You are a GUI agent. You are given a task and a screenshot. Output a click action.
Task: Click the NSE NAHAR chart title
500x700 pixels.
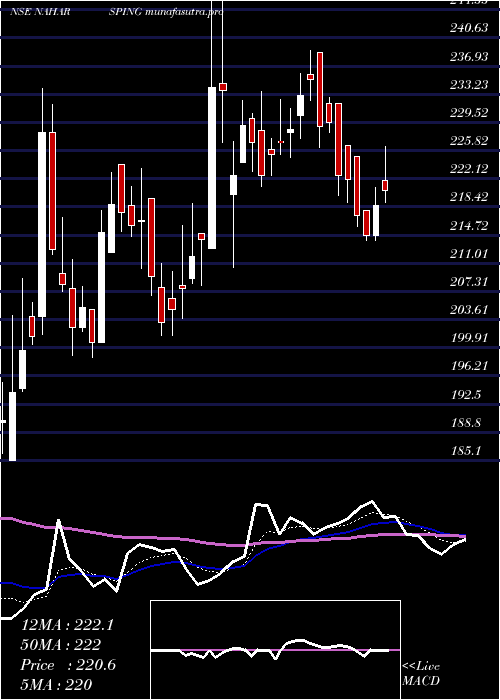pyautogui.click(x=40, y=12)
